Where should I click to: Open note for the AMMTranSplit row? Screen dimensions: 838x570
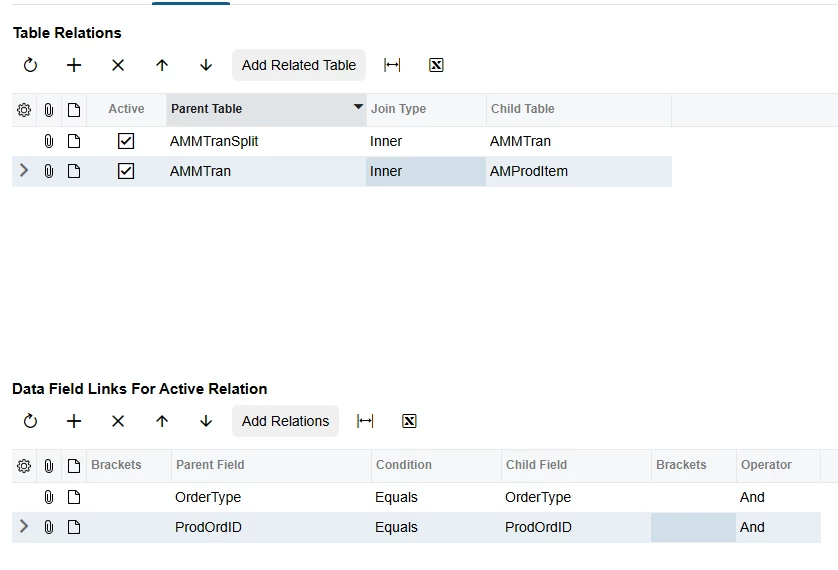74,141
